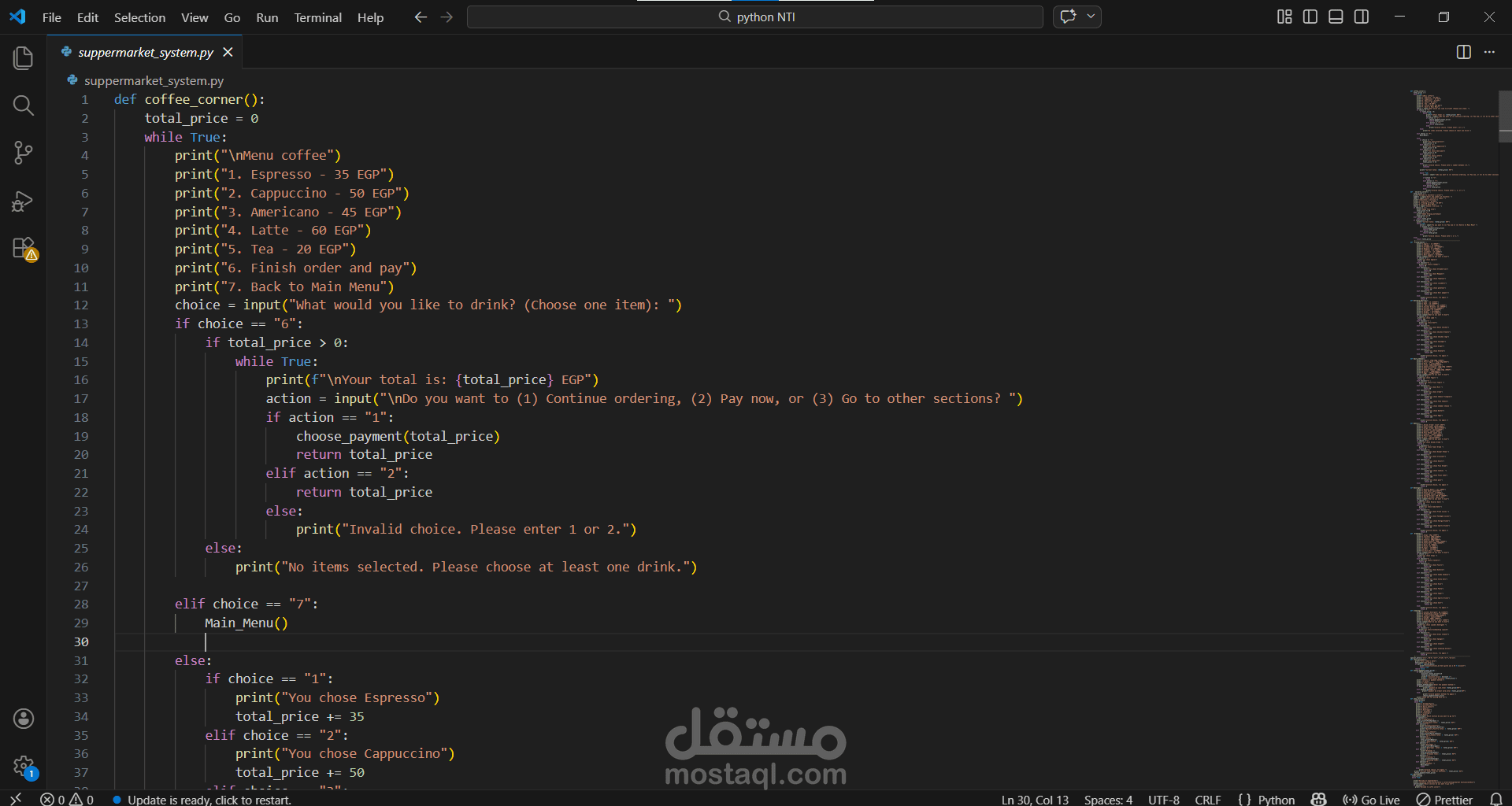Image resolution: width=1512 pixels, height=806 pixels.
Task: Open the Extensions view
Action: [x=24, y=249]
